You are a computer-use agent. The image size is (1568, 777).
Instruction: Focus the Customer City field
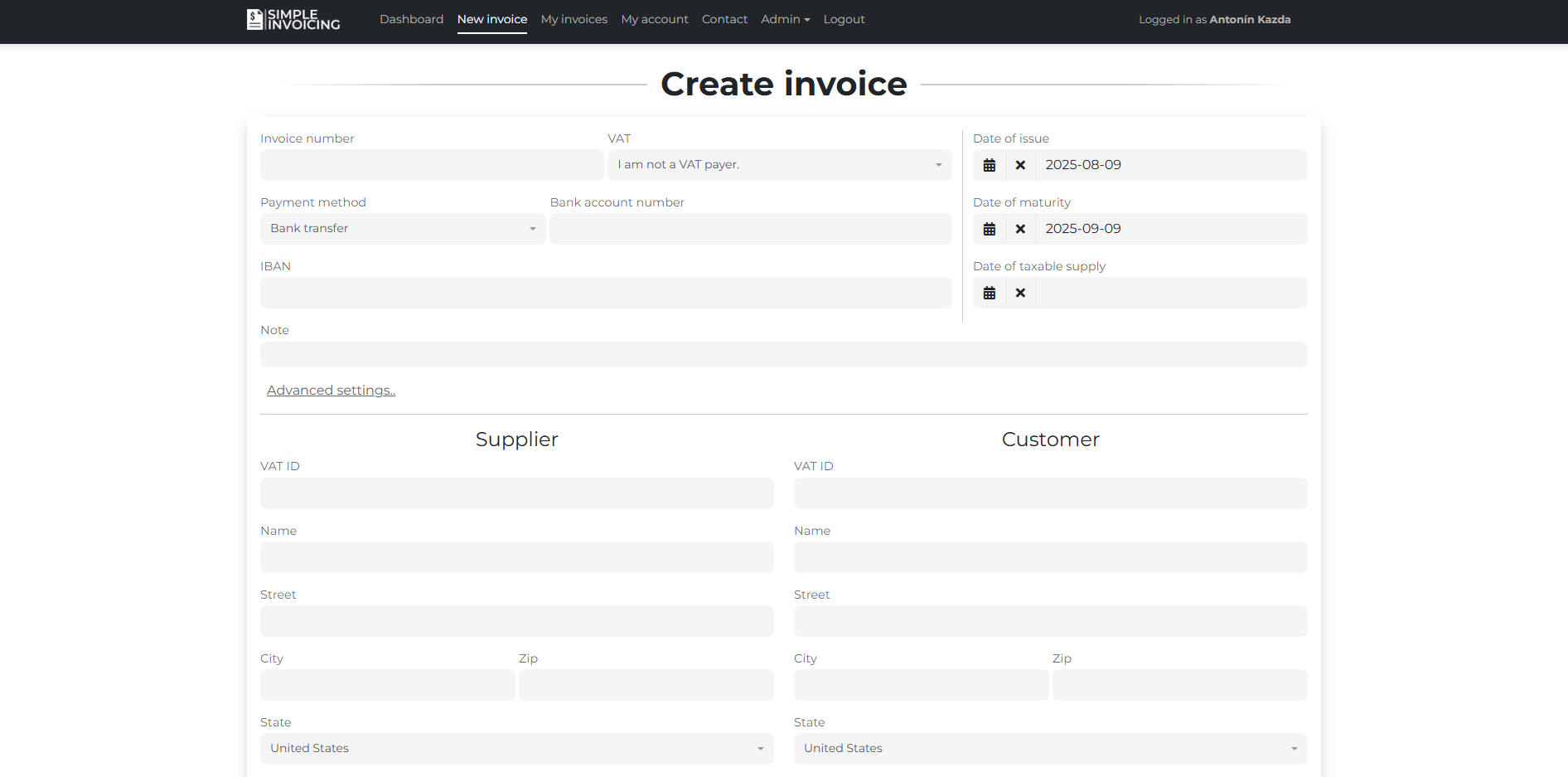coord(922,685)
